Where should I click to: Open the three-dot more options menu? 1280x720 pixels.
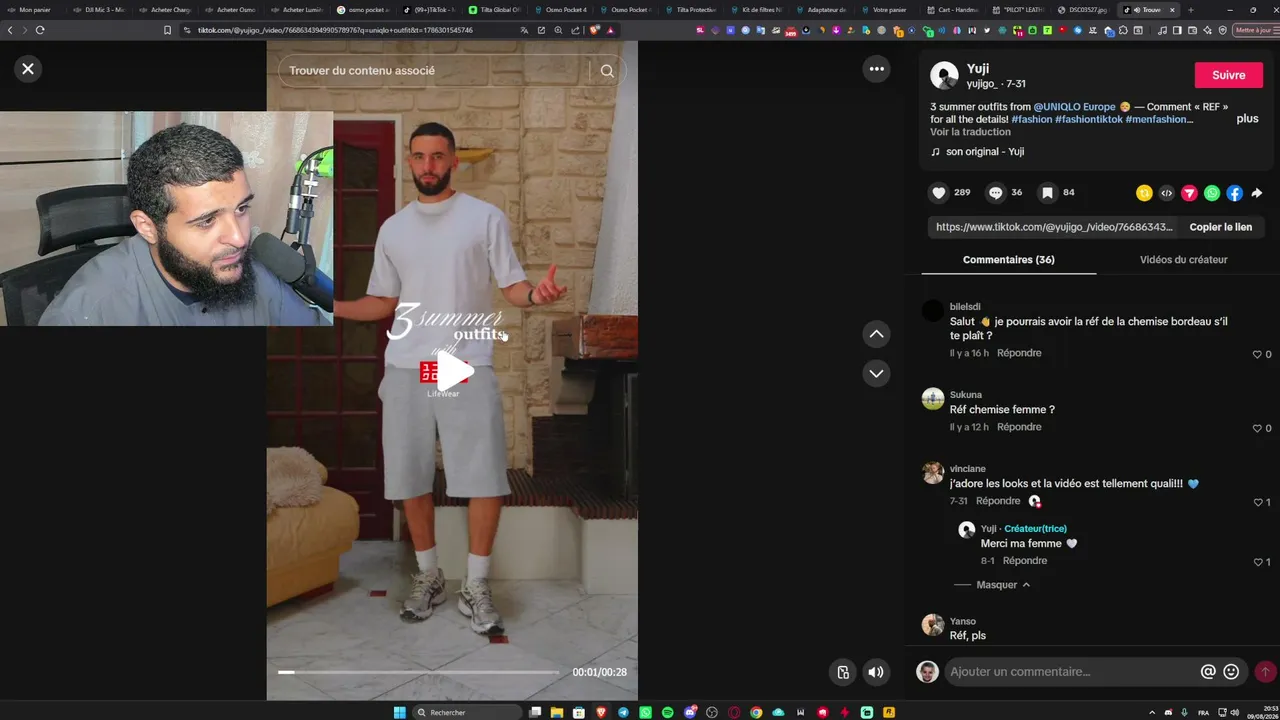tap(877, 69)
